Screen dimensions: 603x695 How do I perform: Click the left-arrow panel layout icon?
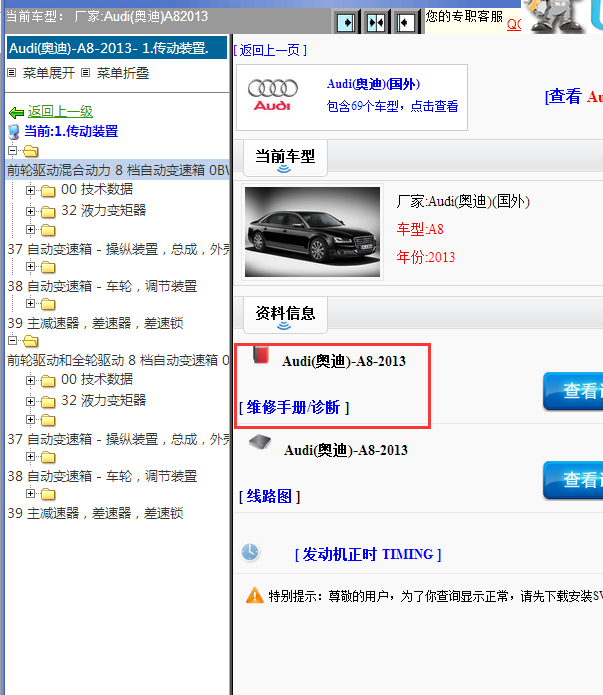click(405, 22)
